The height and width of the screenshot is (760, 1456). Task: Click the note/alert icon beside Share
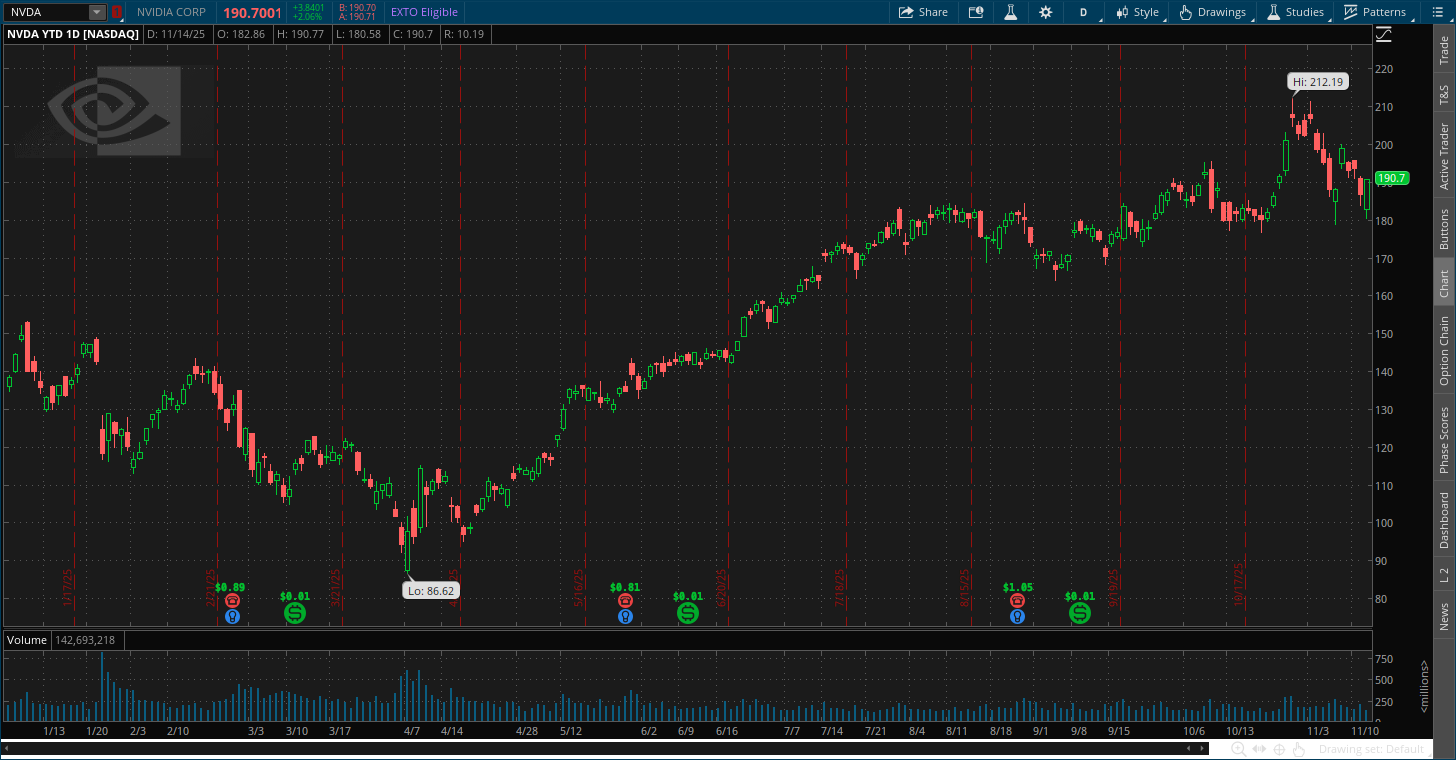[975, 12]
